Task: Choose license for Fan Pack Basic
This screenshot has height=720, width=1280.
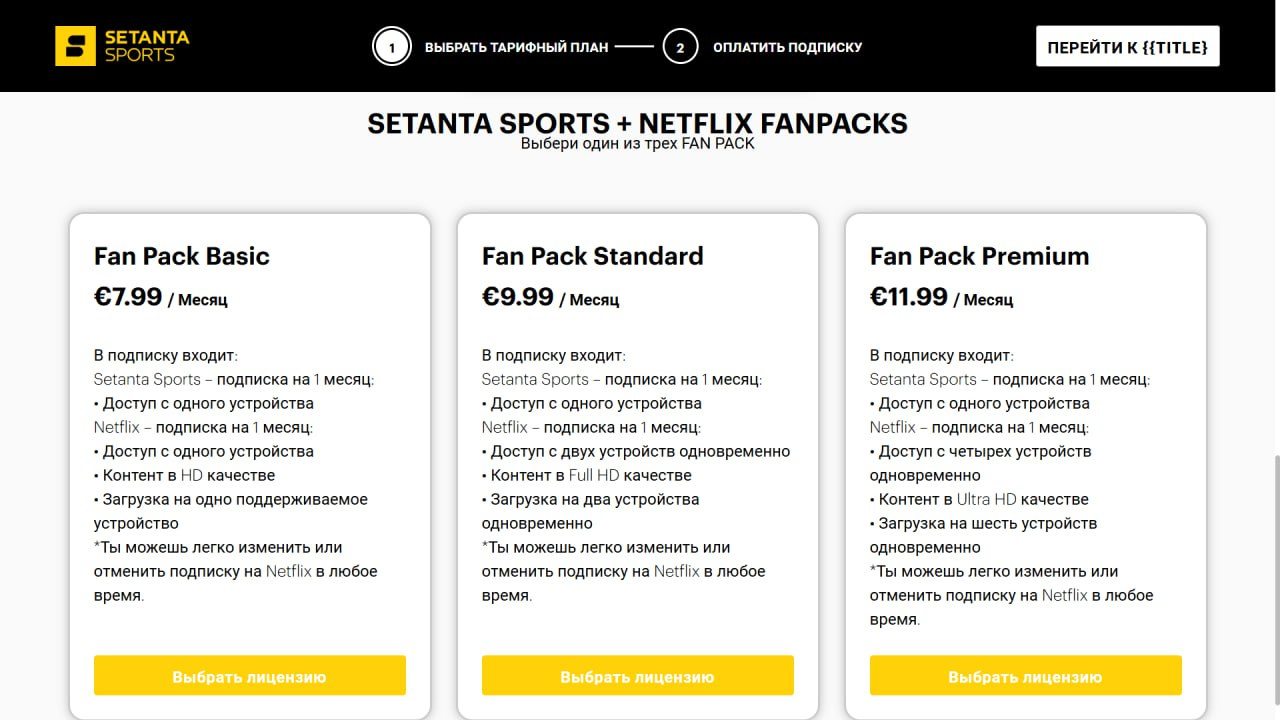Action: click(x=249, y=676)
